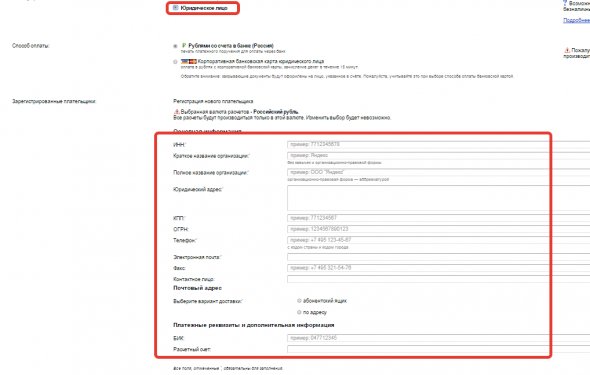Click the warning icon next to 'Пожалу…' note
The image size is (590, 375).
tap(567, 50)
